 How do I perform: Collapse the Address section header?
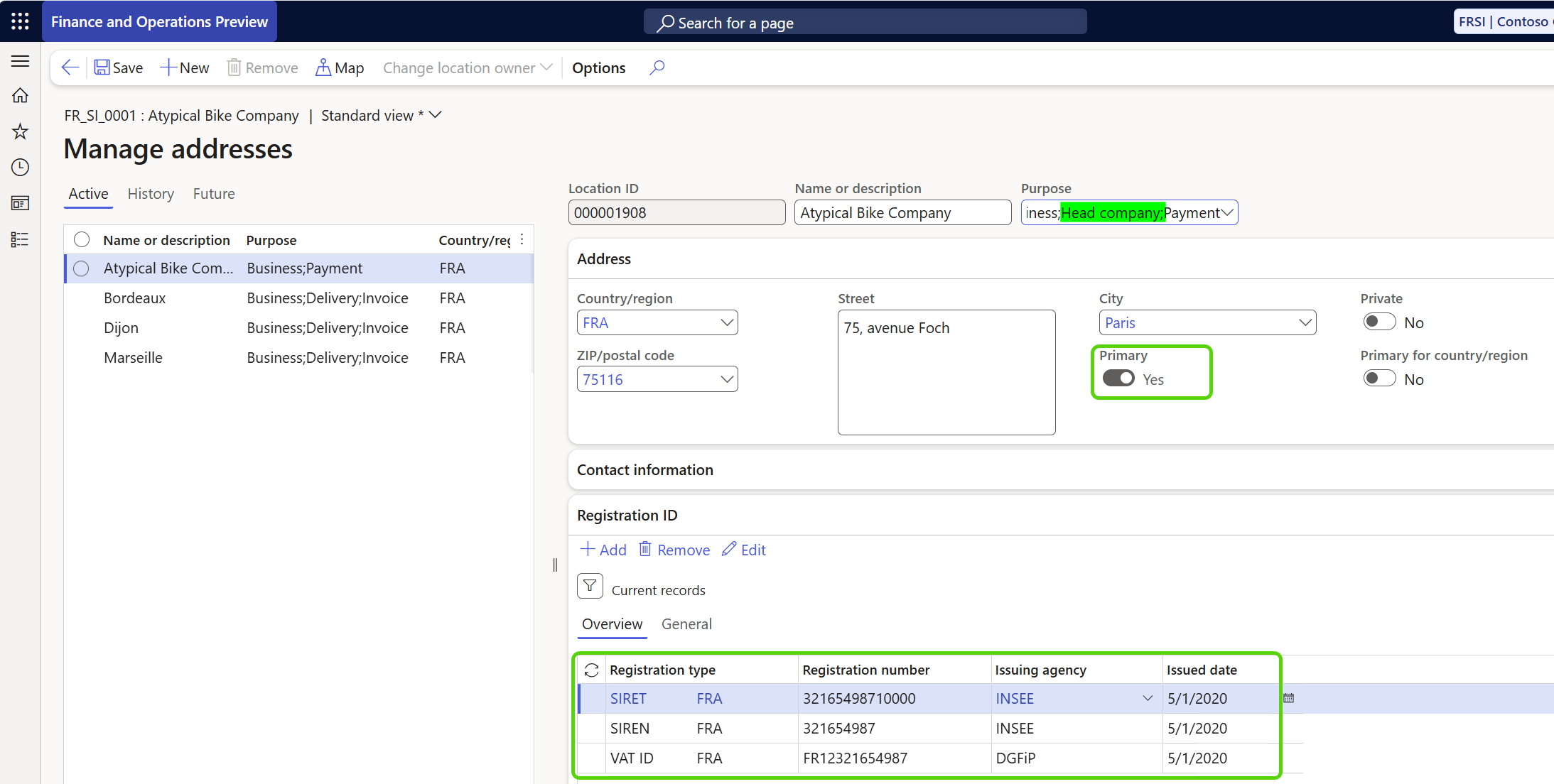(1061, 258)
